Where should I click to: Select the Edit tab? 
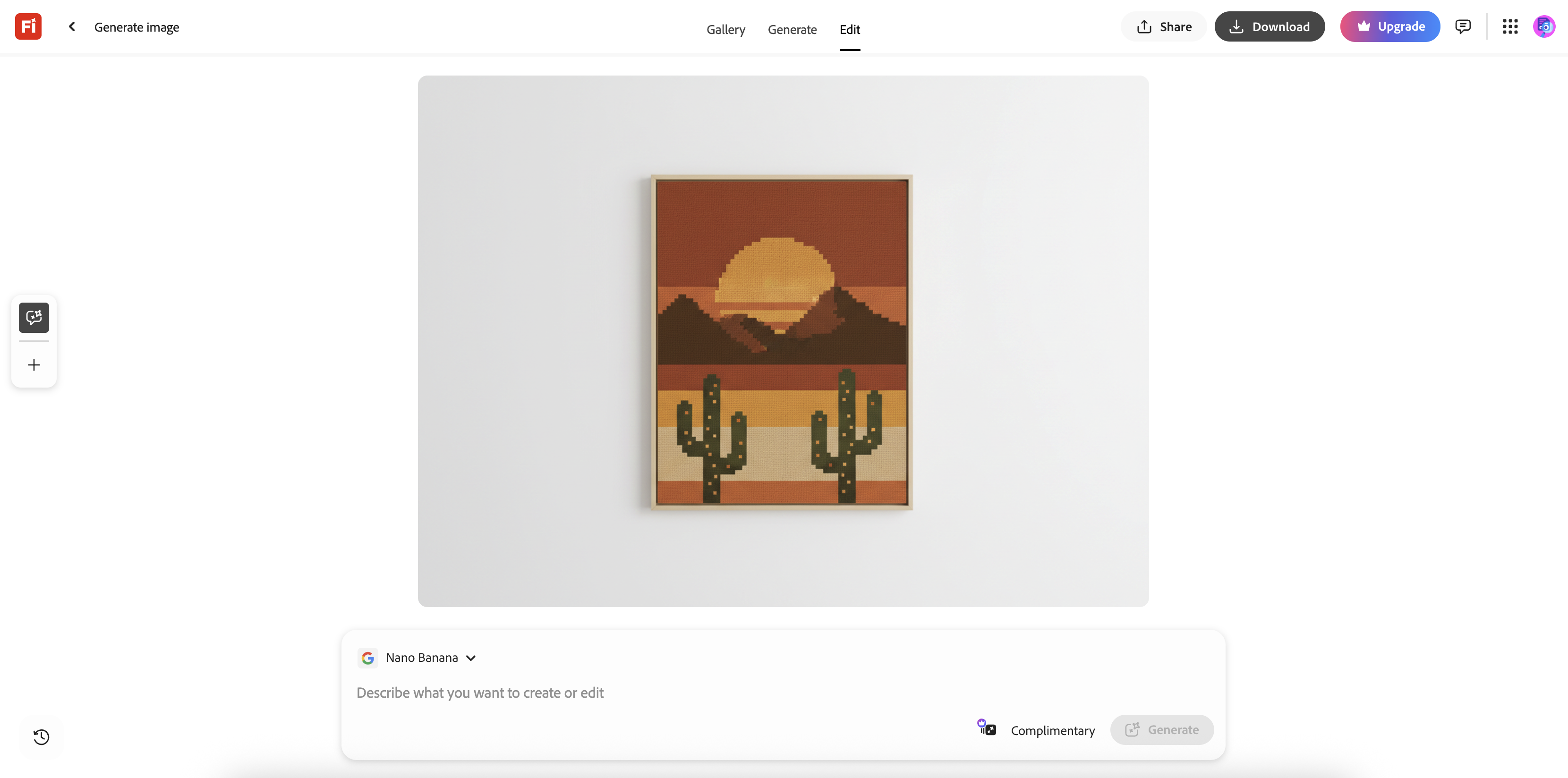(850, 30)
